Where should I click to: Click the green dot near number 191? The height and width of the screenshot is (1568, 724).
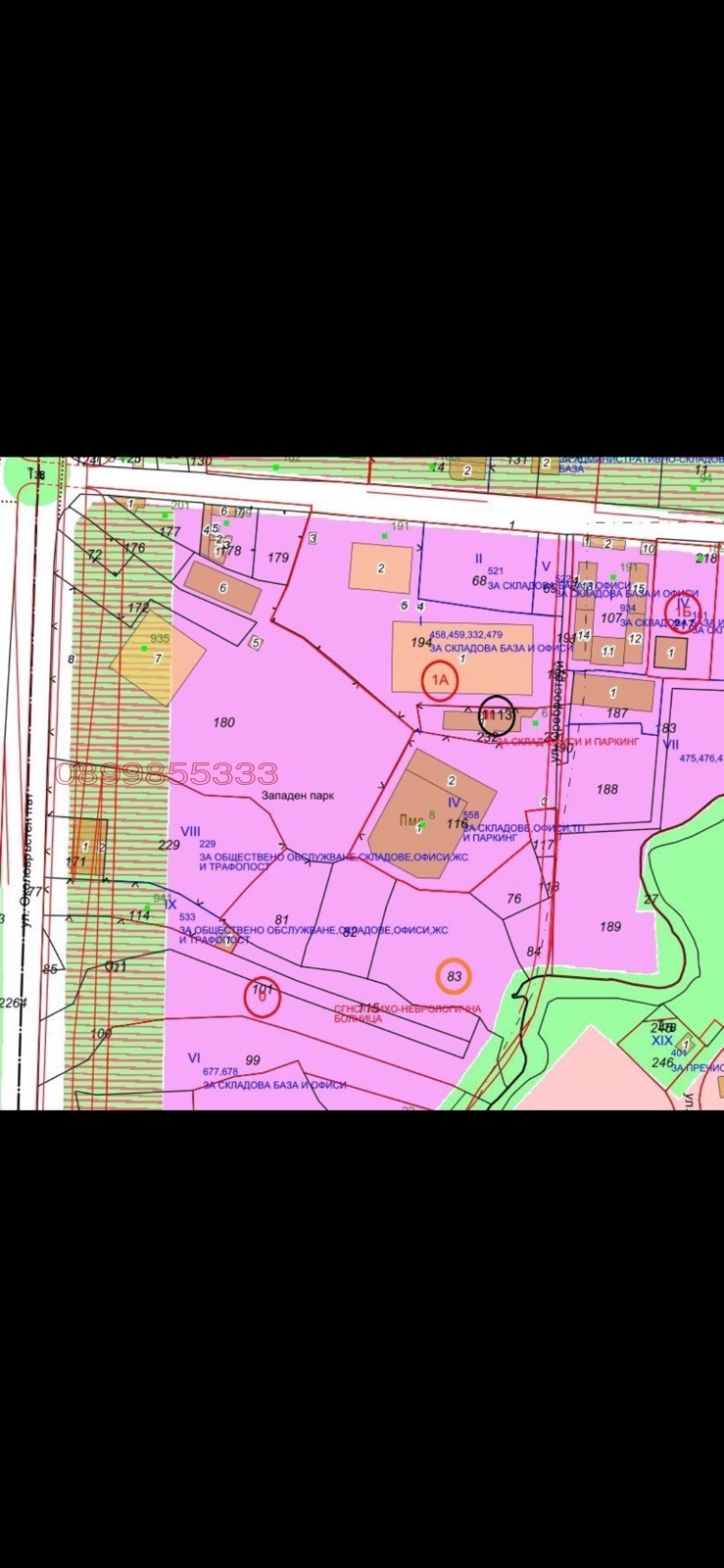(385, 535)
